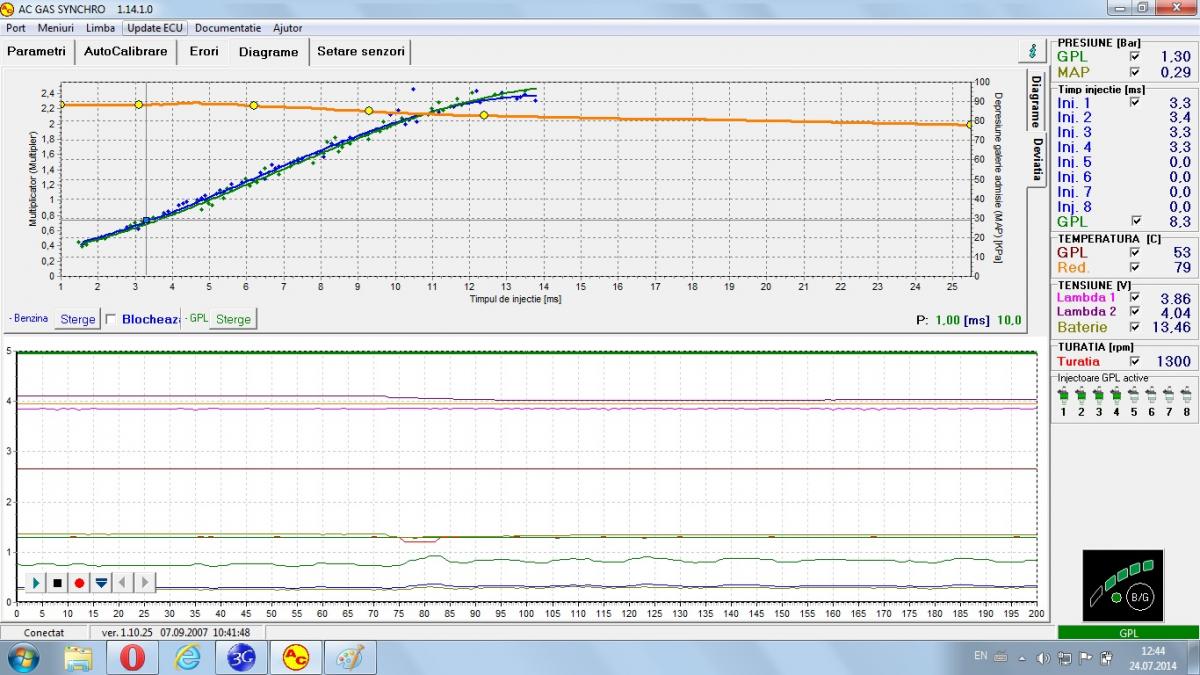Screen dimensions: 1200x675
Task: Click the right arrow scroll-forward icon
Action: coord(145,582)
